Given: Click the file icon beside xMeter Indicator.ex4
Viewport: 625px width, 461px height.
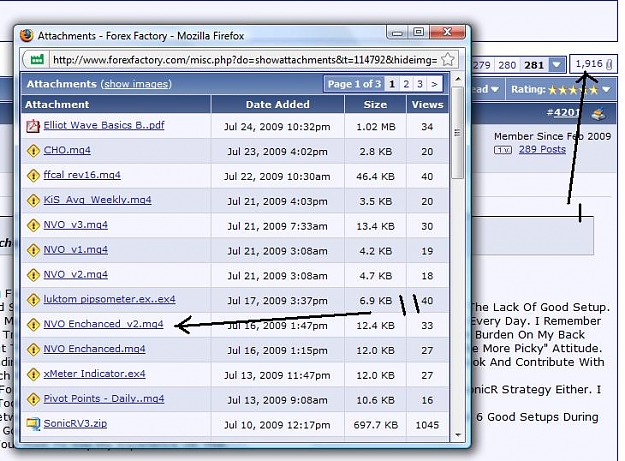Looking at the screenshot, I should tap(33, 375).
